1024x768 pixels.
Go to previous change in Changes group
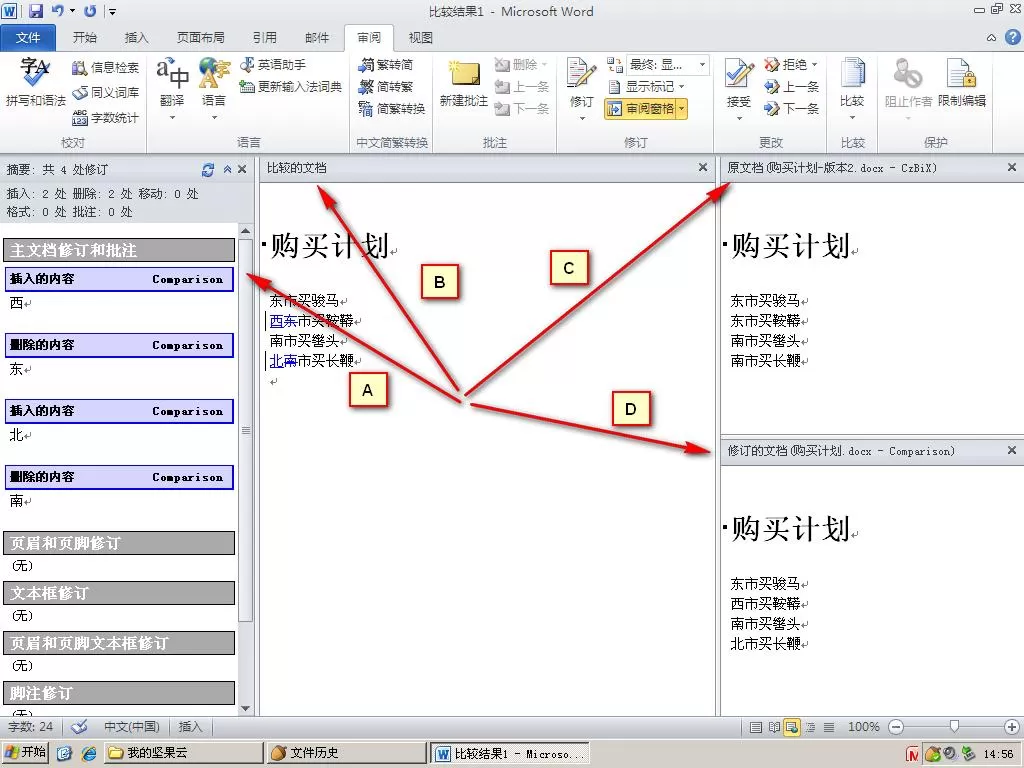click(792, 86)
